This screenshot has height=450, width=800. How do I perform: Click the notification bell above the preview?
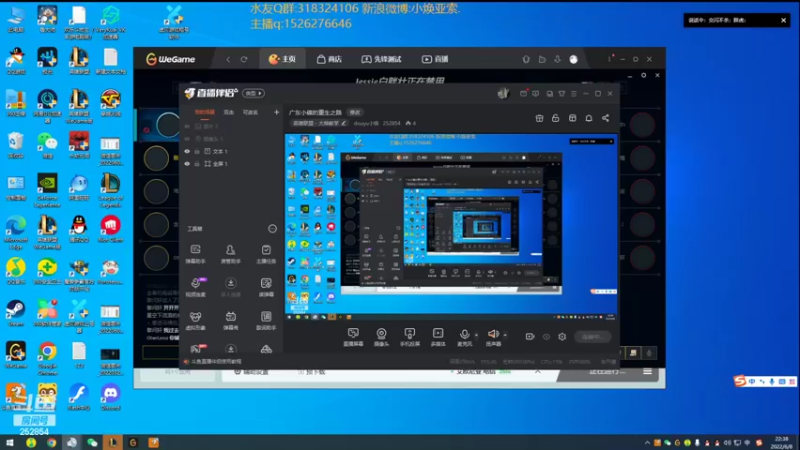589,118
